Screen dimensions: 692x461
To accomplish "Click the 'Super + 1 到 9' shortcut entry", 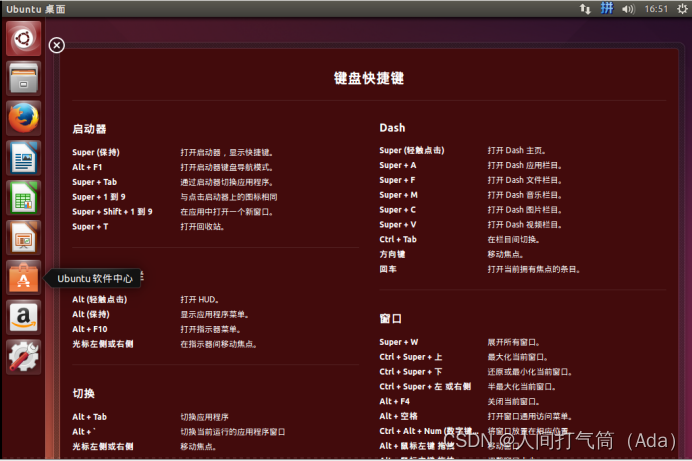I will pyautogui.click(x=99, y=197).
